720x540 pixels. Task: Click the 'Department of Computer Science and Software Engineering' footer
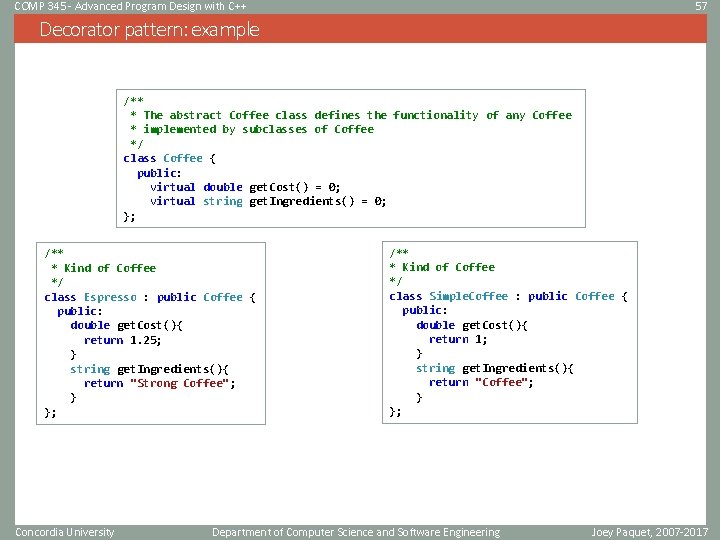(x=356, y=532)
